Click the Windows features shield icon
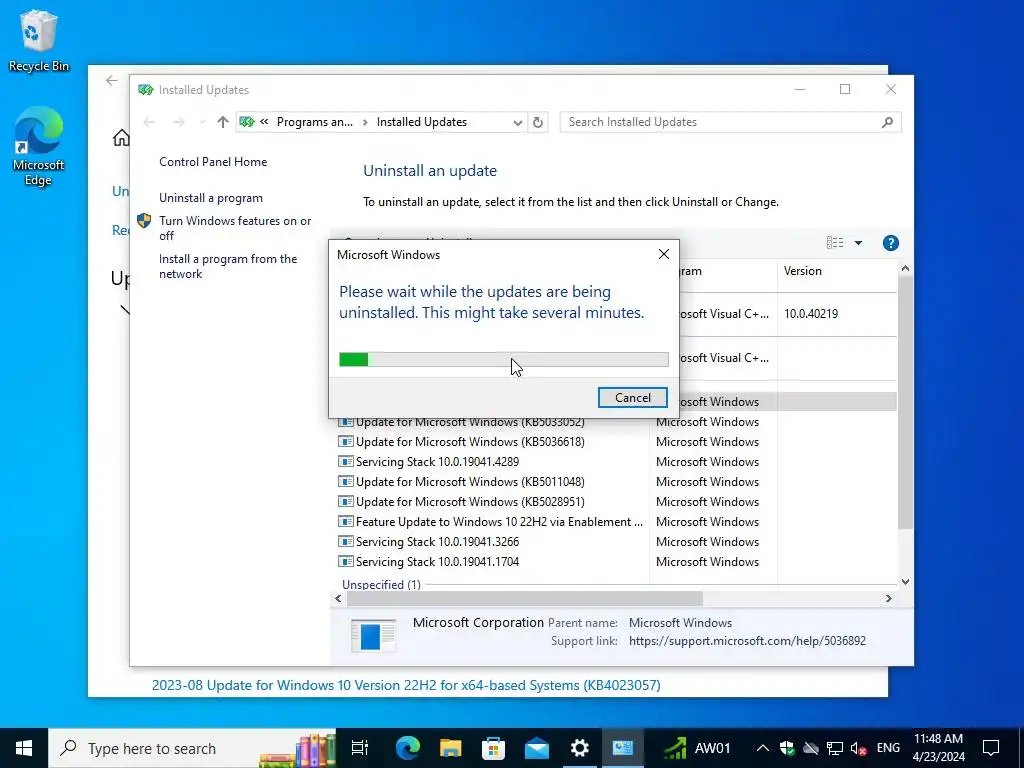 pyautogui.click(x=144, y=221)
